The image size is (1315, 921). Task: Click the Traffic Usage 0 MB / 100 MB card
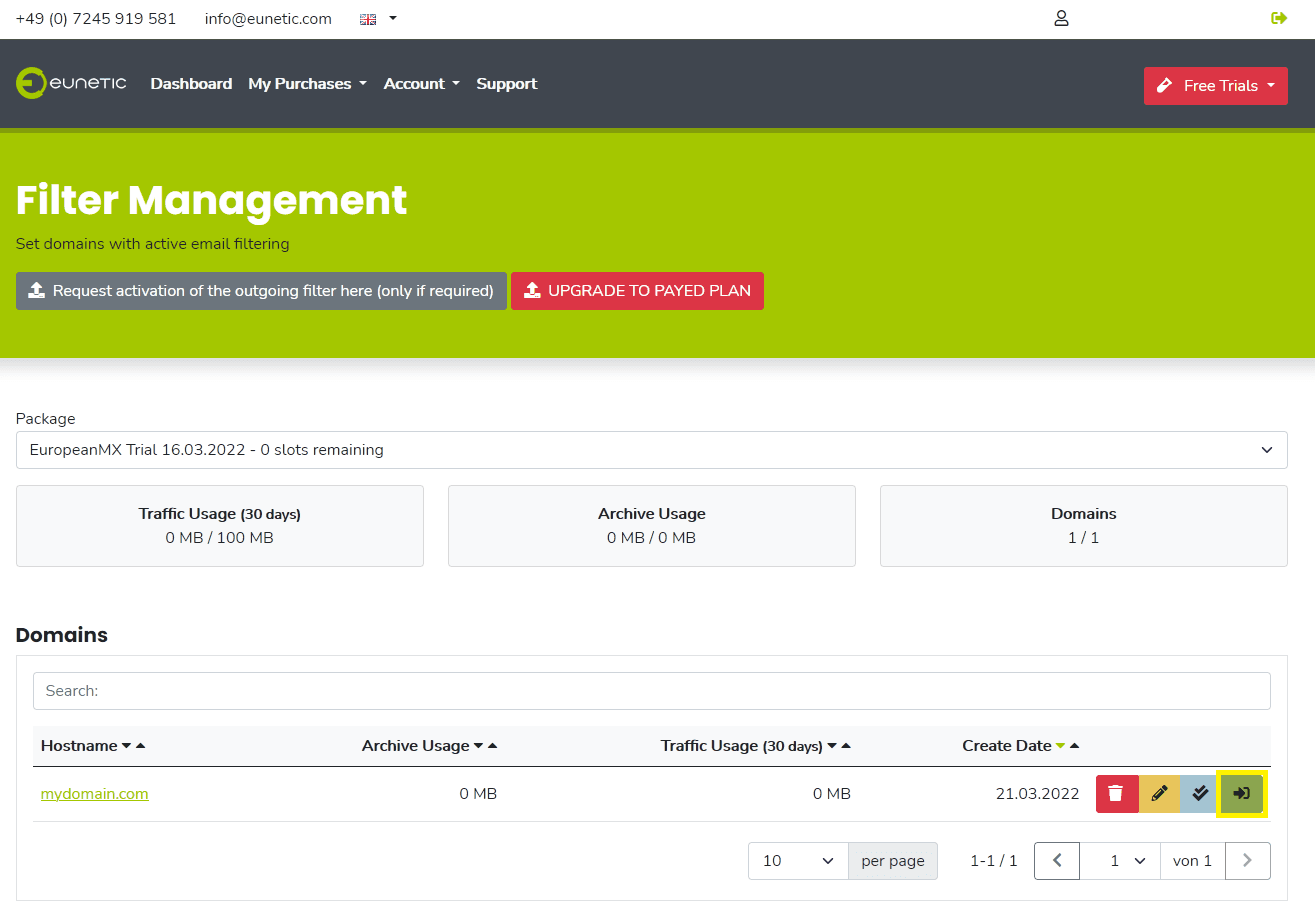(220, 526)
